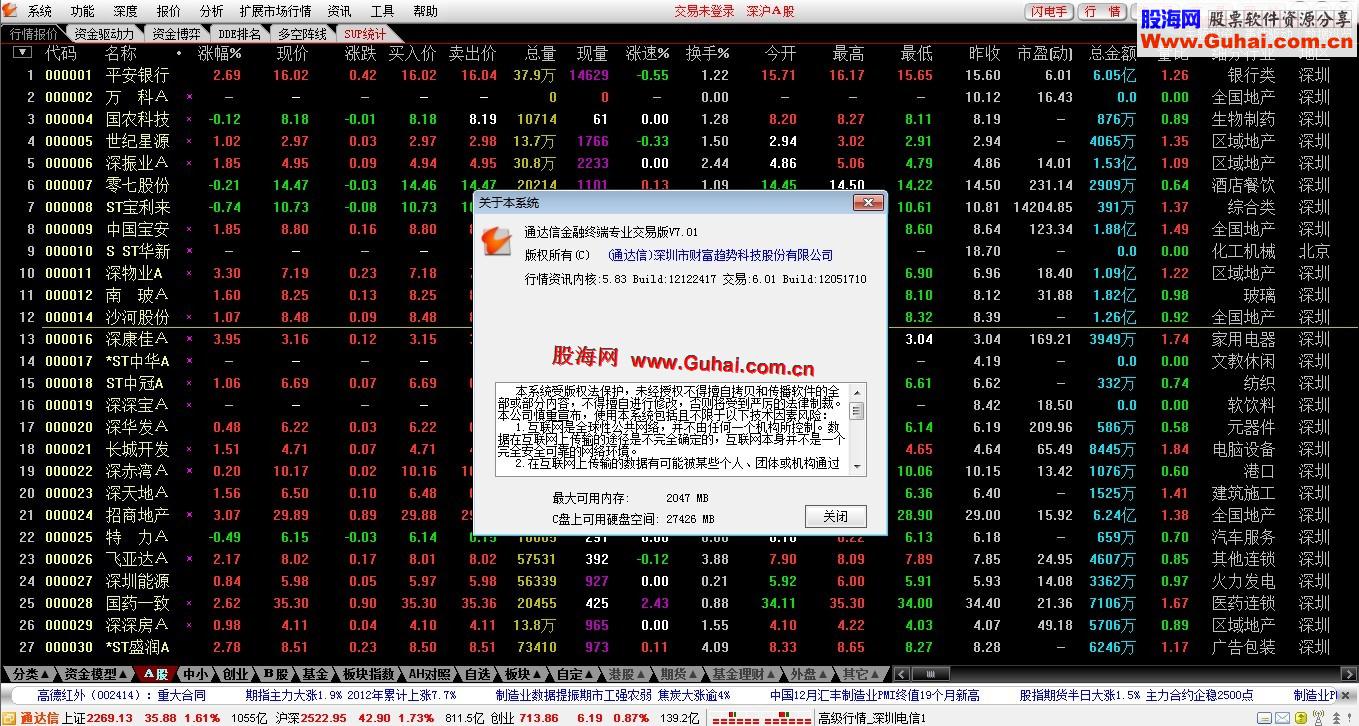Click the 高级行情_深圳电信1 server status
The height and width of the screenshot is (726, 1359).
pos(872,718)
